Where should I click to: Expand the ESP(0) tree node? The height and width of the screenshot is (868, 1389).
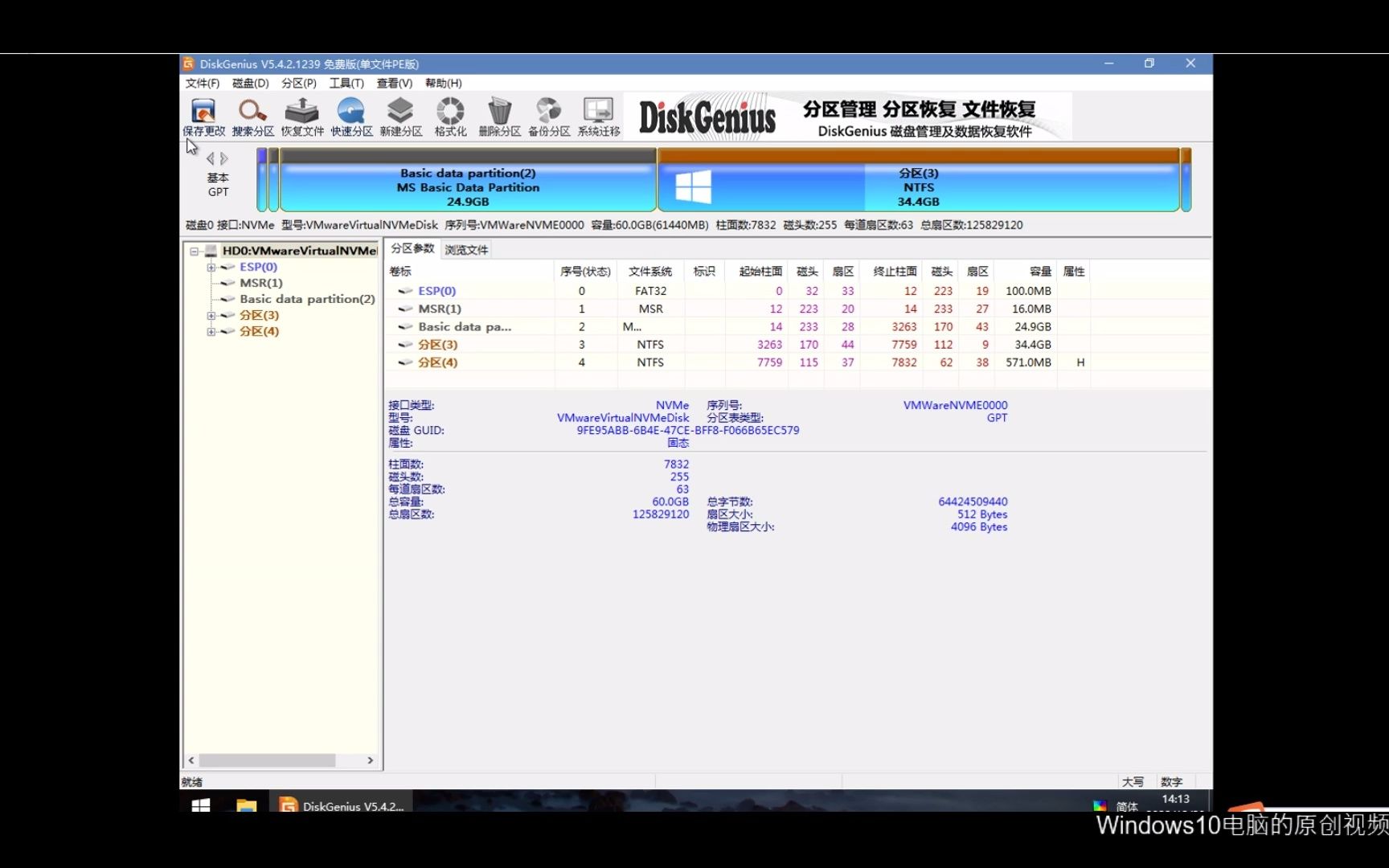coord(211,267)
